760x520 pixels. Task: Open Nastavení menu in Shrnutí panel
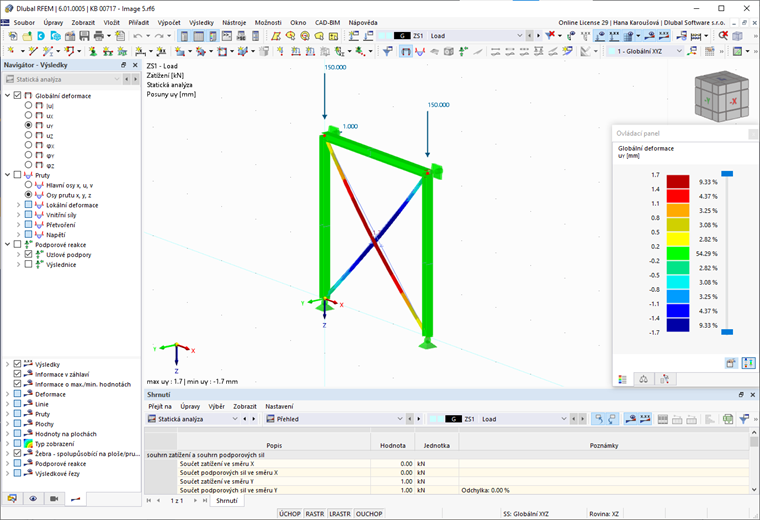(279, 406)
